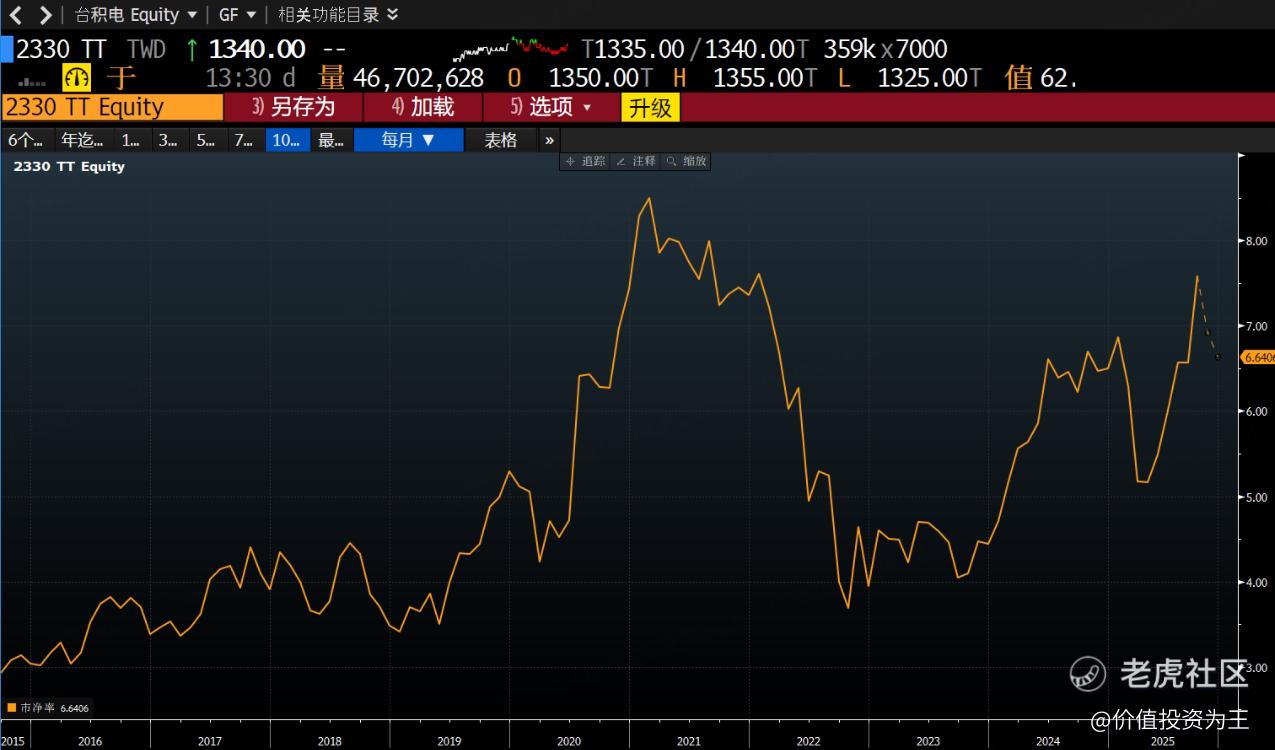
Task: Click the 市净率 6.6406 legend label
Action: pos(53,708)
